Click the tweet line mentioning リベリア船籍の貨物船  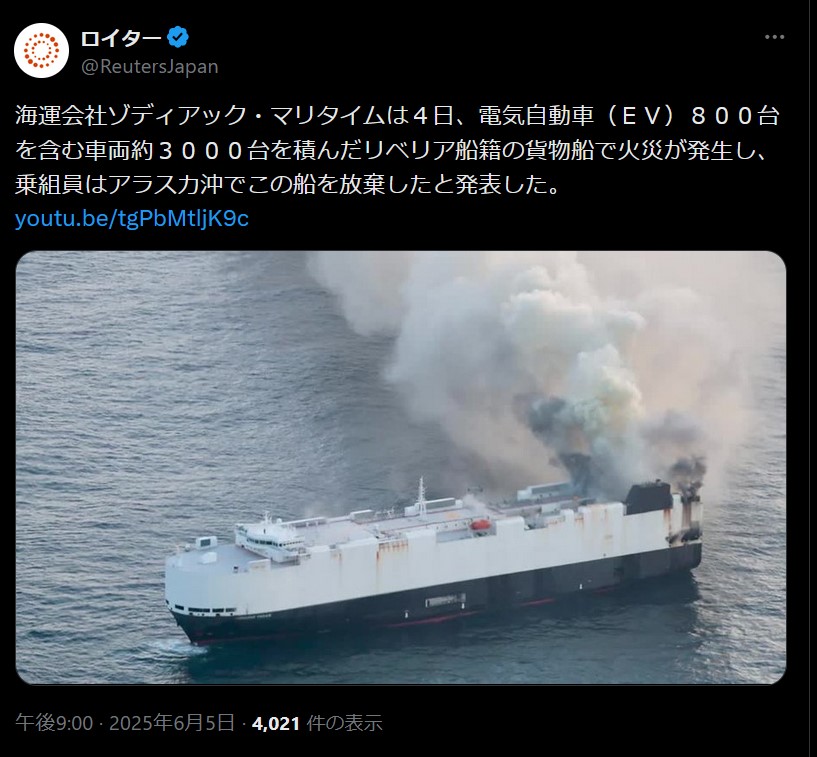coord(391,150)
